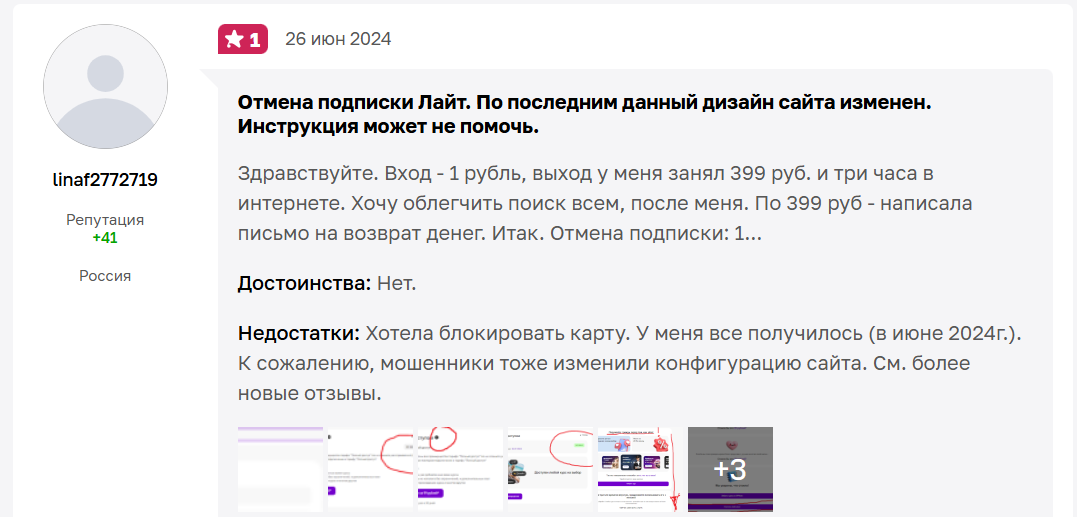The height and width of the screenshot is (517, 1077).
Task: Click the Достоинства section label
Action: [304, 283]
